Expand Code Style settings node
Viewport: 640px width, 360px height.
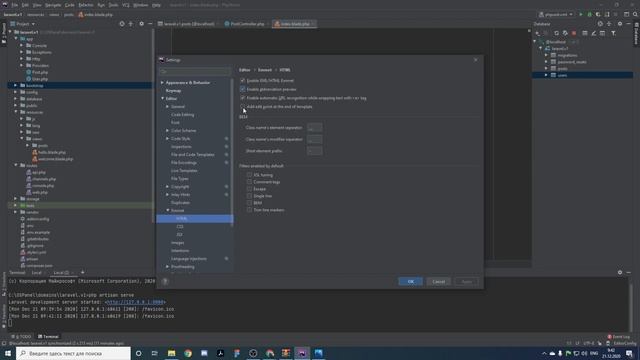[167, 139]
